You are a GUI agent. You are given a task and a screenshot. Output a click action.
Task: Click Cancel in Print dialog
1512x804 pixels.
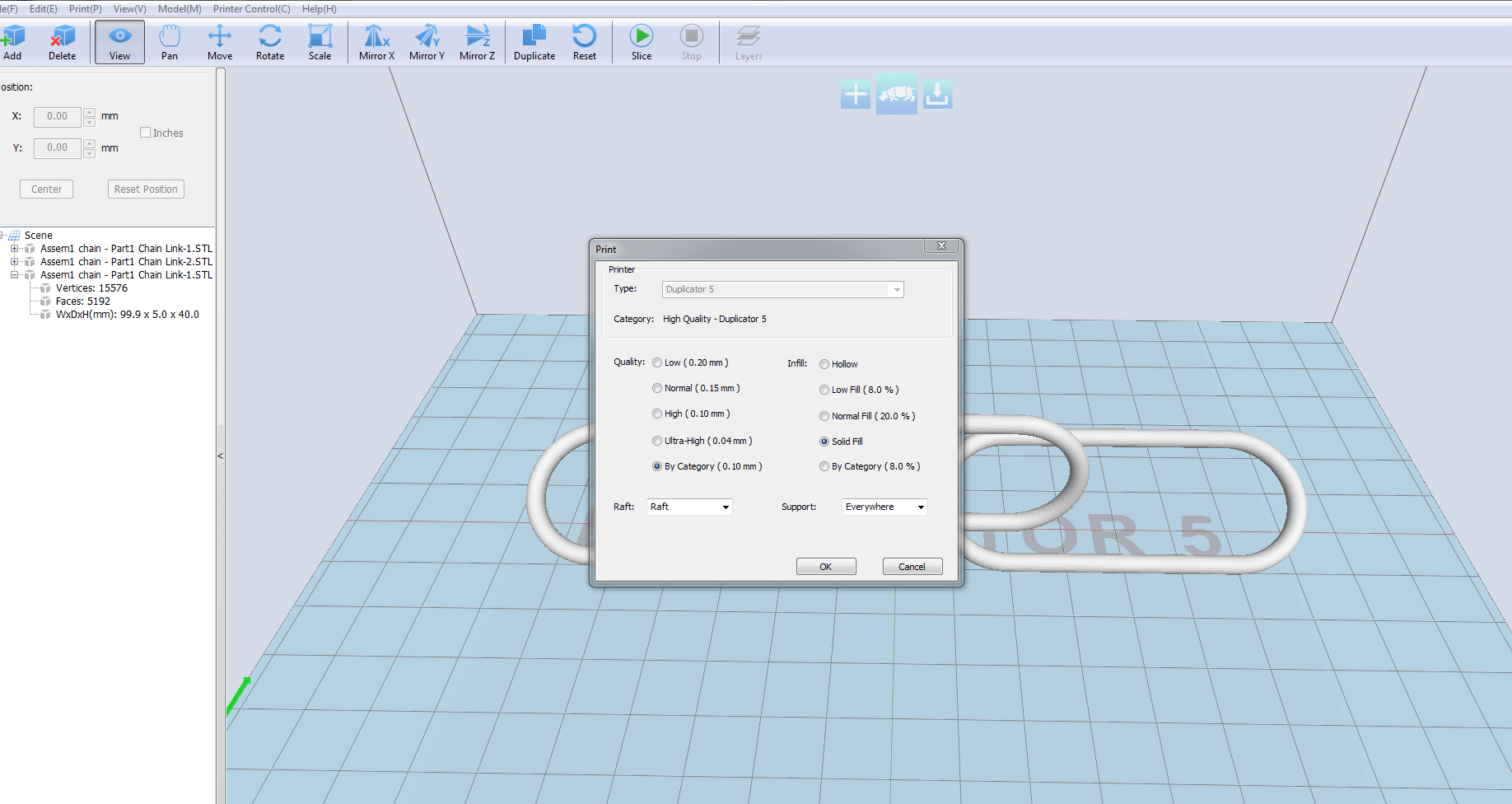click(x=912, y=567)
